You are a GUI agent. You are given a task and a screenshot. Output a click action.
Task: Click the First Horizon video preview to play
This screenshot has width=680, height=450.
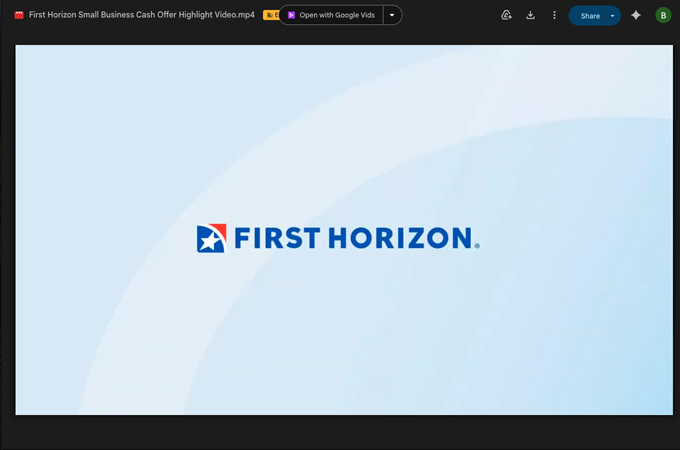[x=344, y=230]
